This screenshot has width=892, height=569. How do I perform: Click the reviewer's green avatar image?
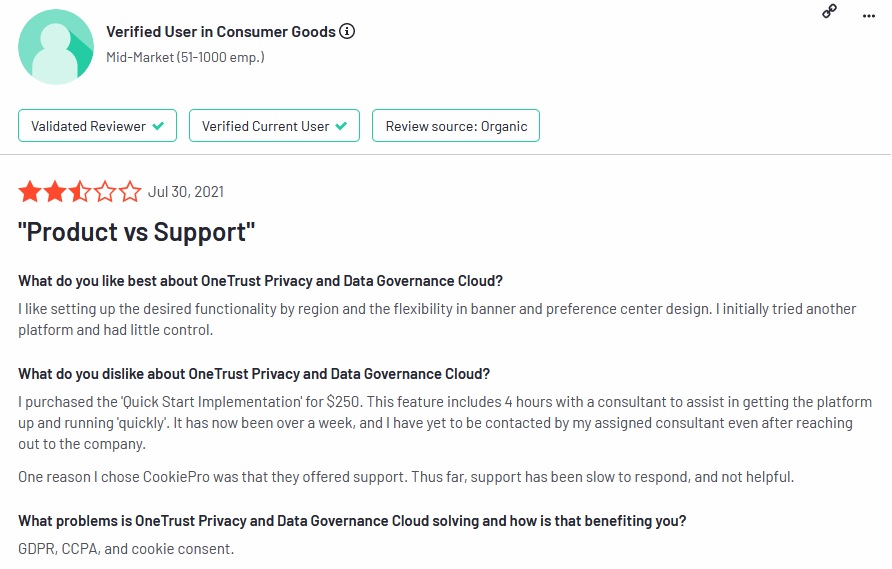point(57,47)
